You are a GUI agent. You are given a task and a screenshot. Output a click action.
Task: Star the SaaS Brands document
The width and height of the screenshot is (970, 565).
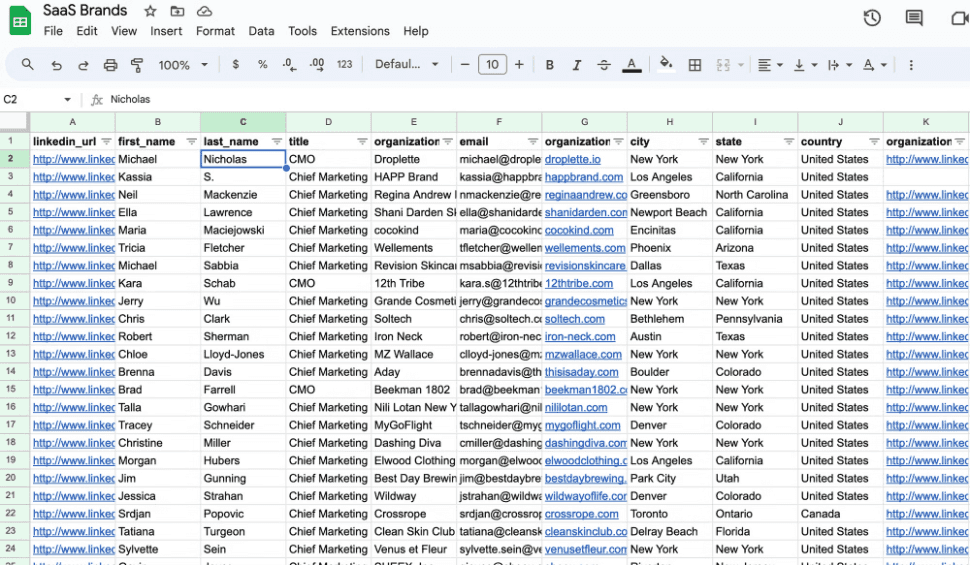pyautogui.click(x=150, y=11)
